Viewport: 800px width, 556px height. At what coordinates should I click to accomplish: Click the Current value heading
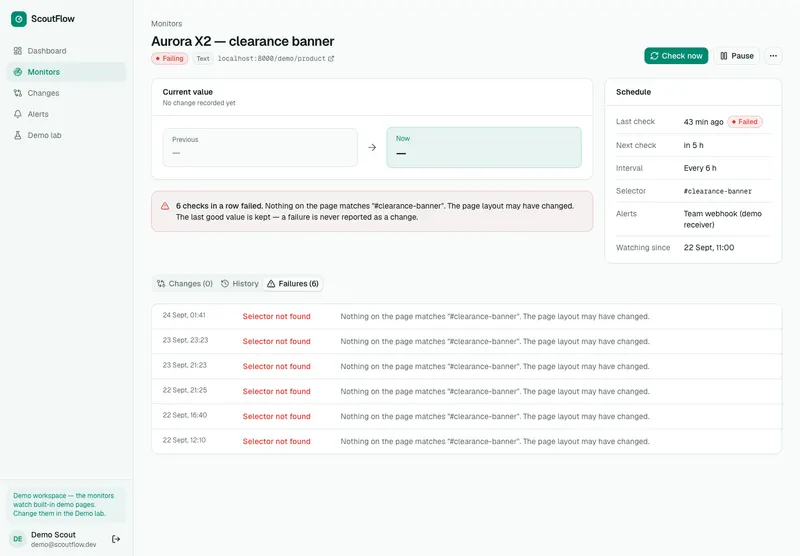coord(188,92)
